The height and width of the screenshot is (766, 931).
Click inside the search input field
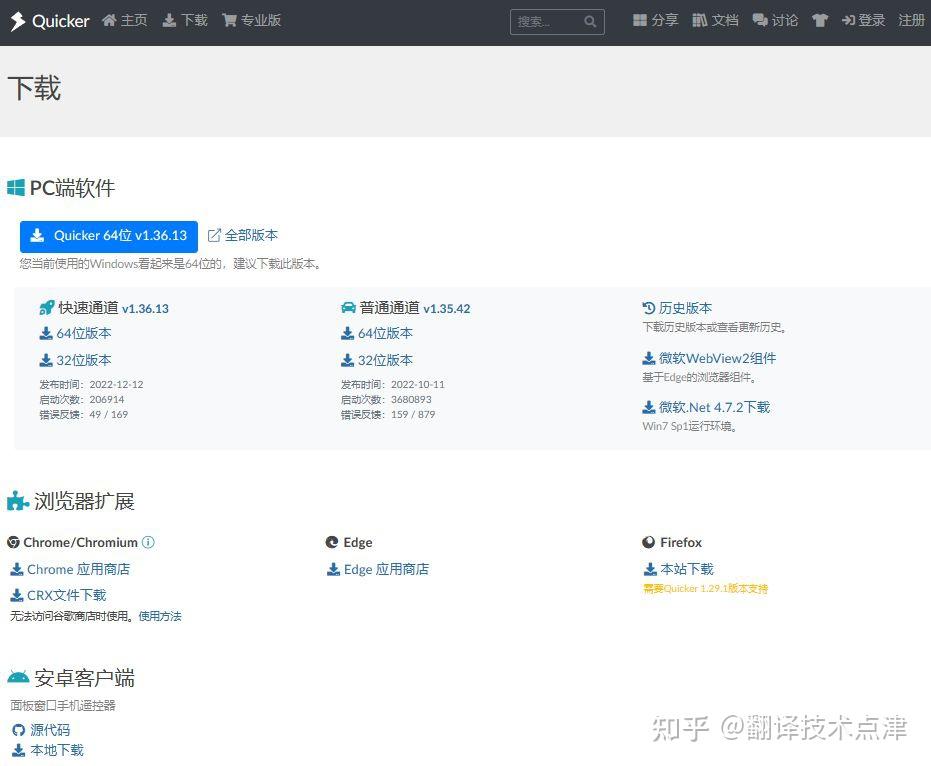tap(545, 21)
